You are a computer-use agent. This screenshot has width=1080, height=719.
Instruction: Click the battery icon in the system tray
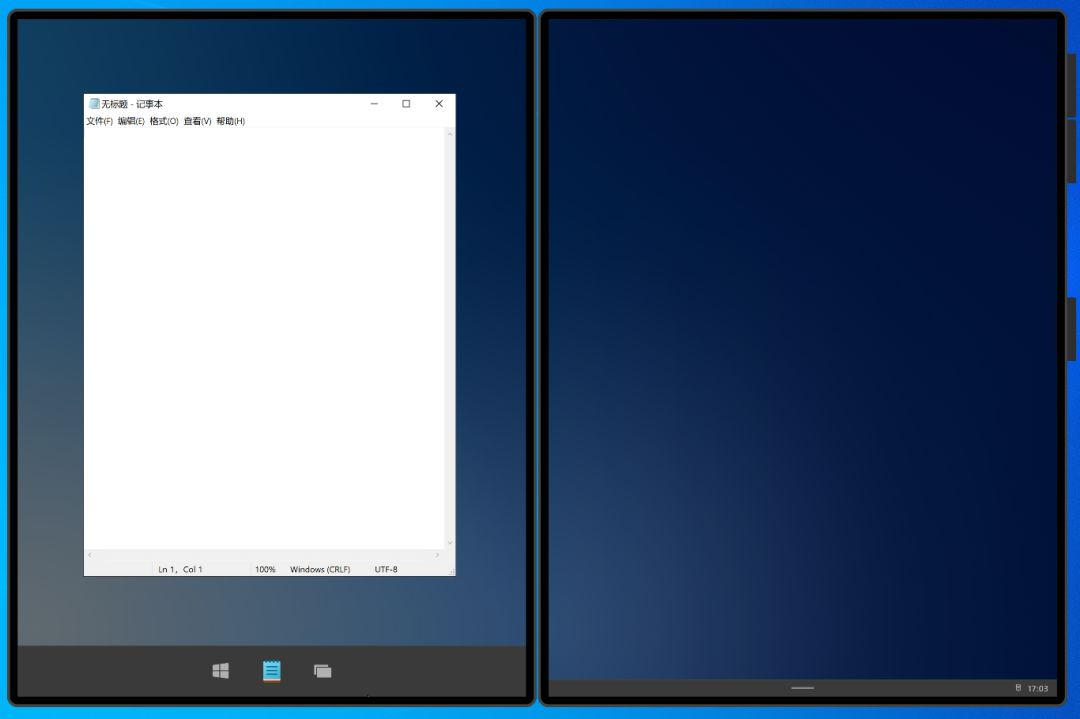click(x=1018, y=687)
